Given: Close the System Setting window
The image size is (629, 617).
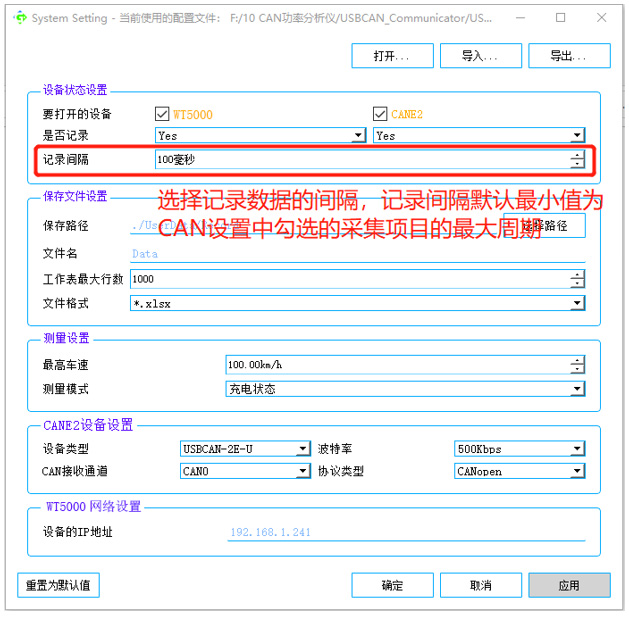Looking at the screenshot, I should [602, 18].
